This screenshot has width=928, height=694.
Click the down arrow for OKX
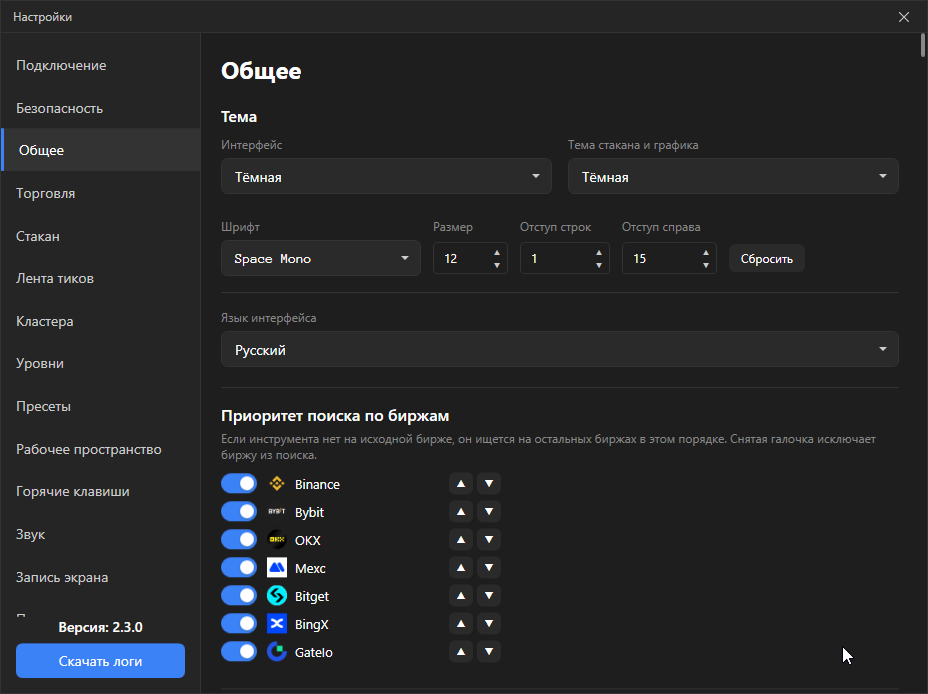pos(489,540)
